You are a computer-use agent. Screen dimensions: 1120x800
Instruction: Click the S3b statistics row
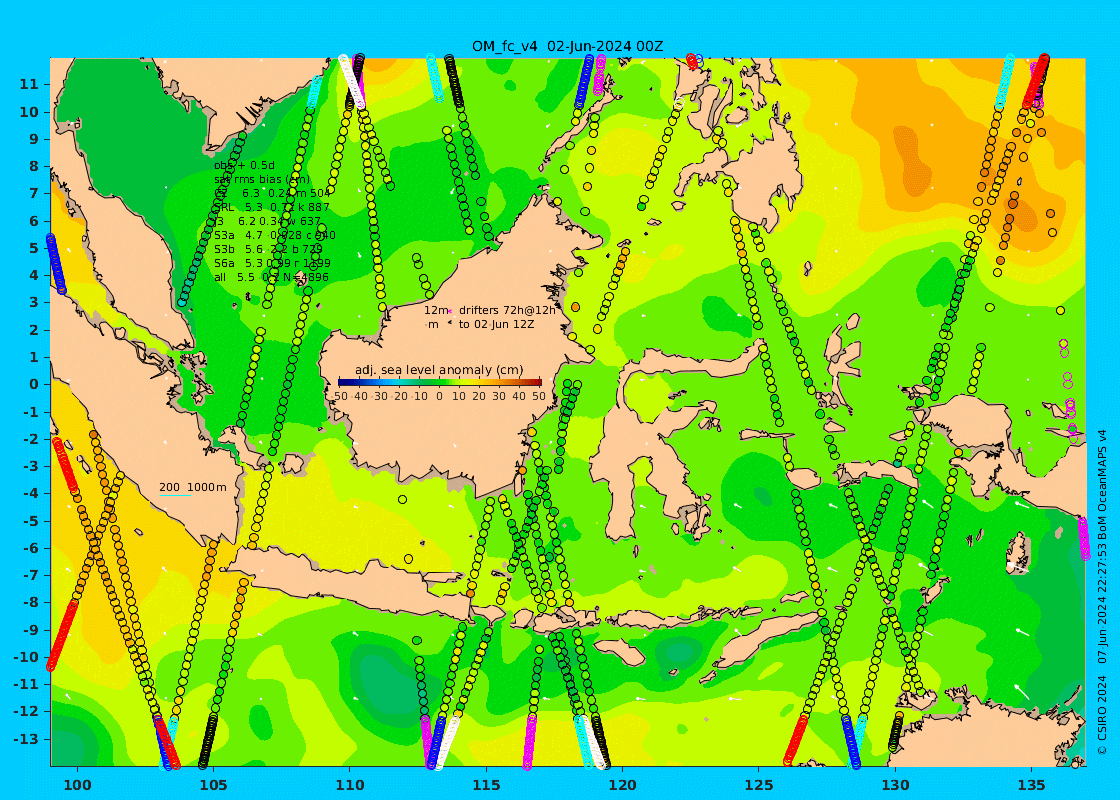coord(268,249)
